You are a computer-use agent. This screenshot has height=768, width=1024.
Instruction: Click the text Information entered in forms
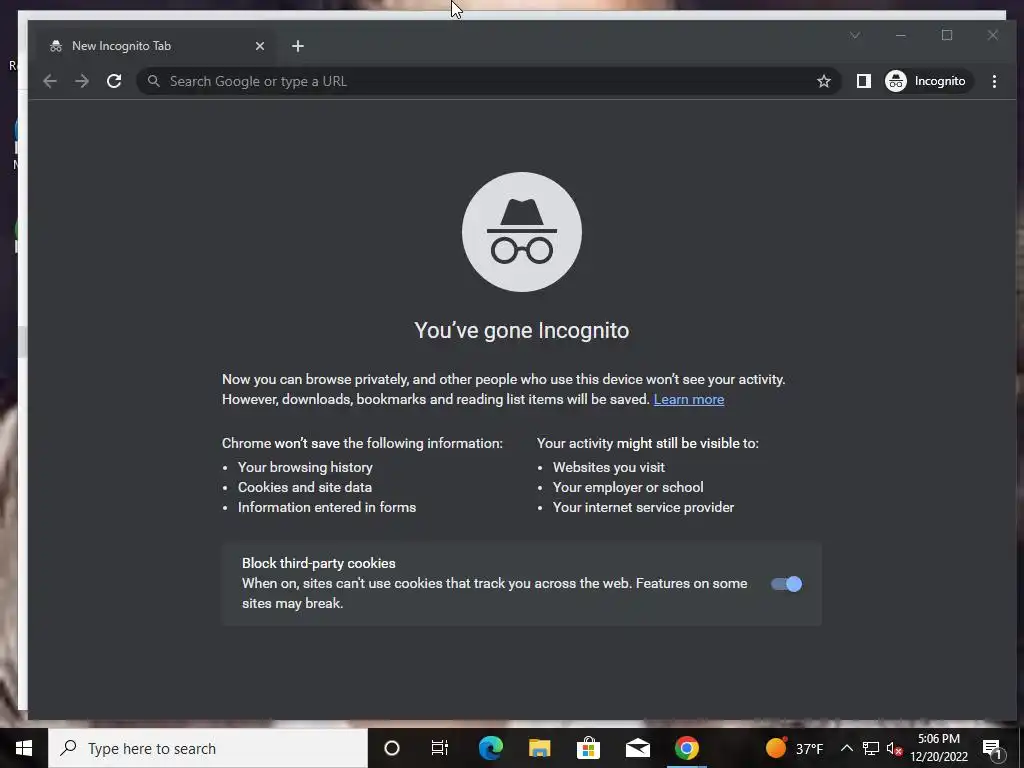(x=327, y=507)
